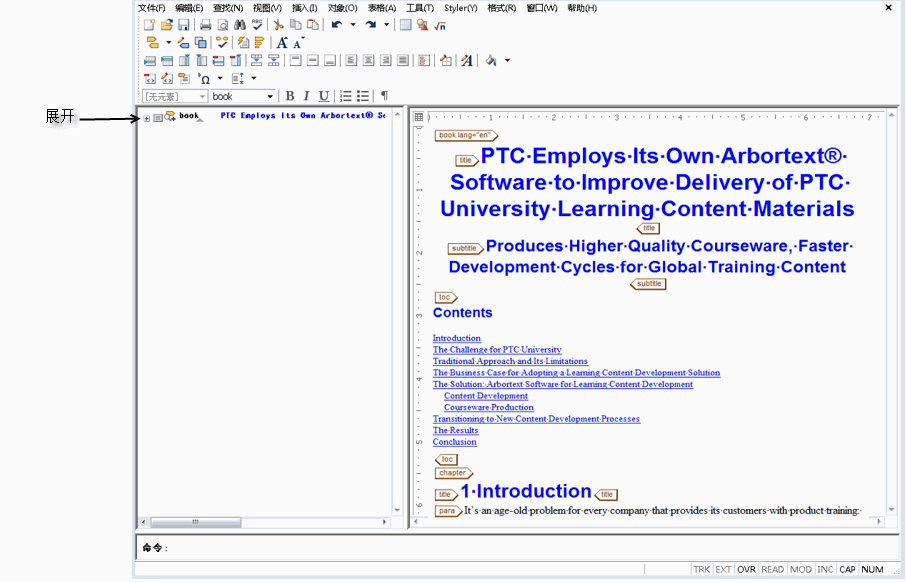Open the 表格(A) menu
This screenshot has height=583, width=906.
point(382,8)
